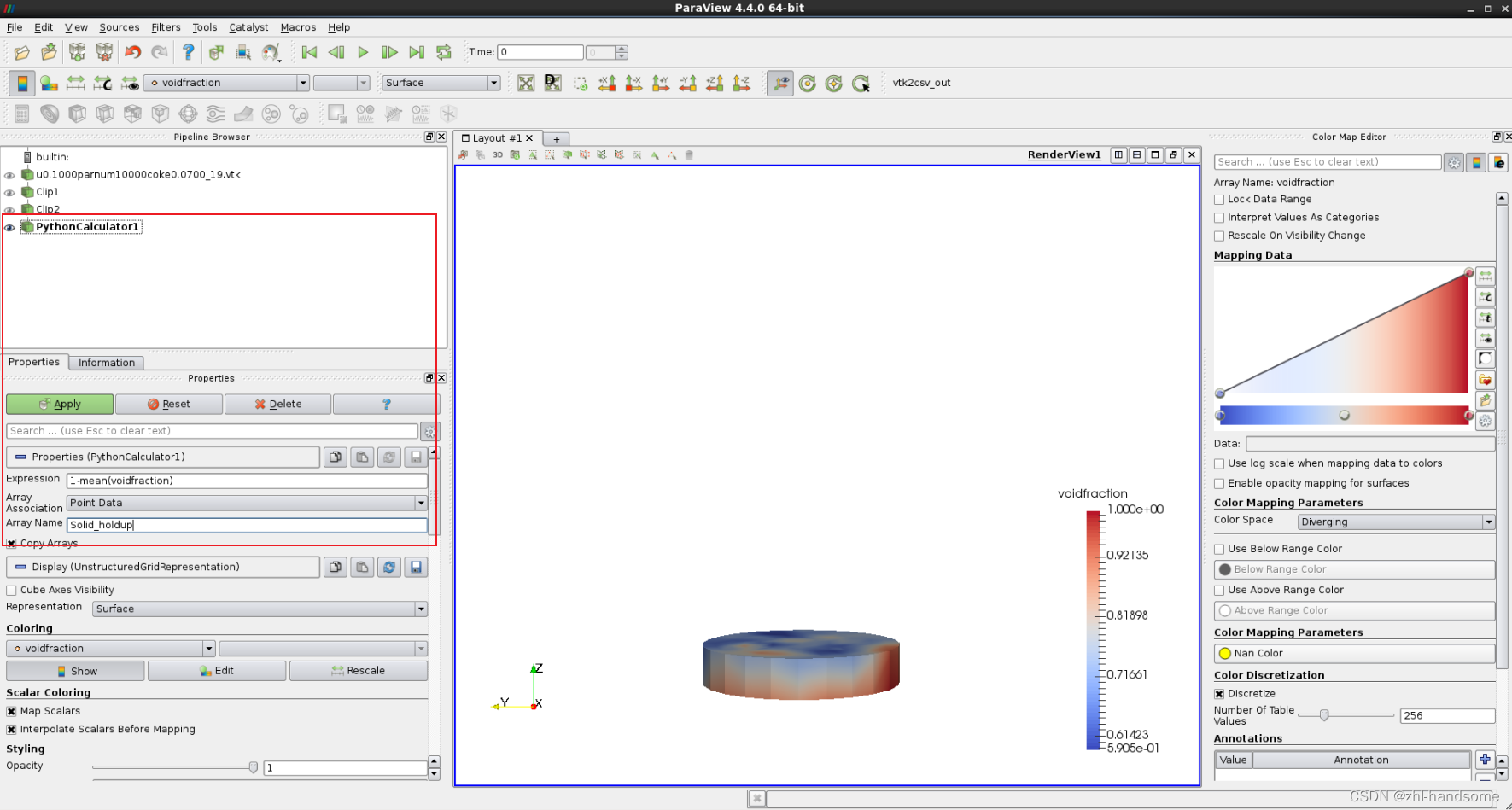Click the Glyph filter icon

(188, 113)
